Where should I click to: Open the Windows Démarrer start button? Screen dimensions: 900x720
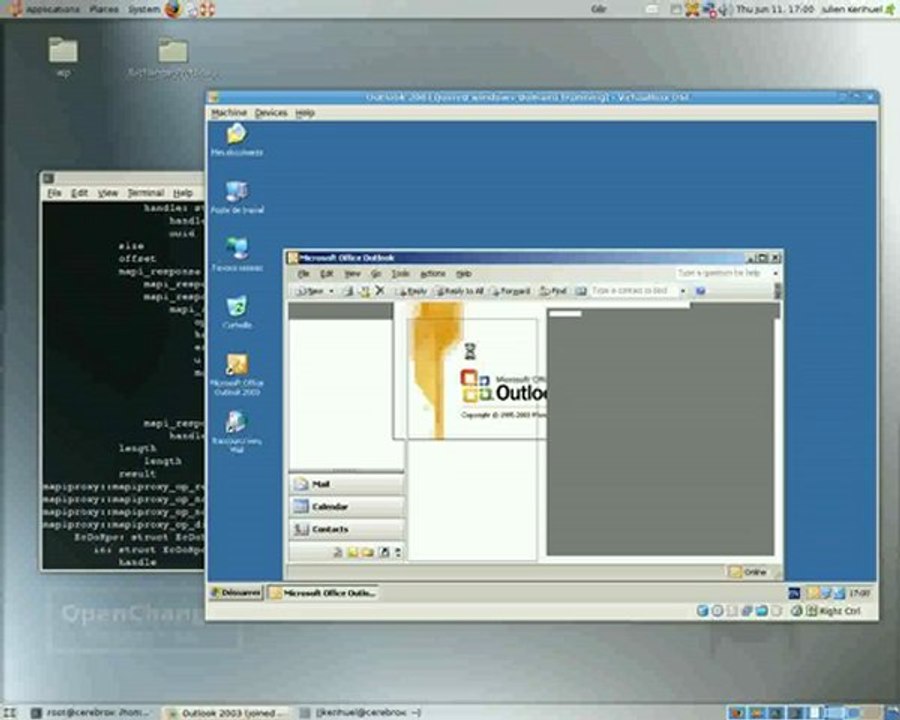[235, 593]
